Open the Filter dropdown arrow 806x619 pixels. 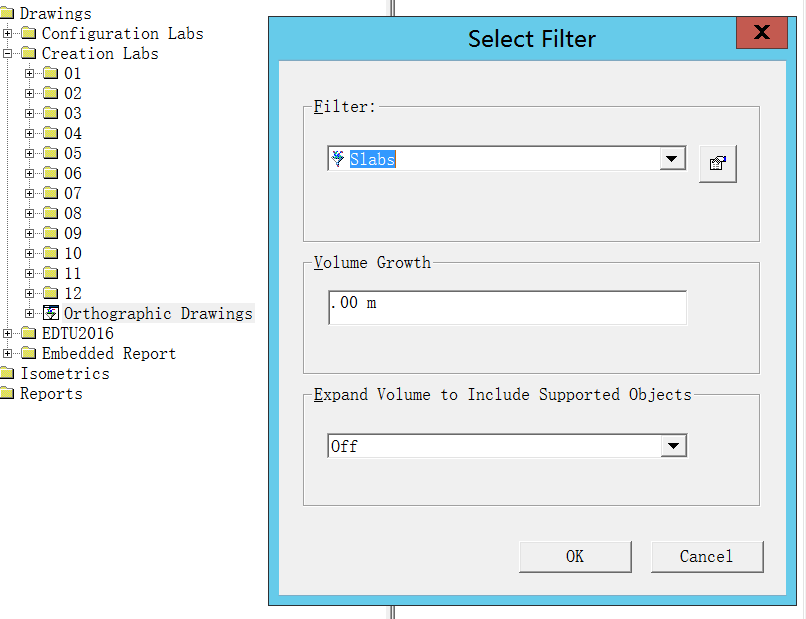(x=672, y=158)
